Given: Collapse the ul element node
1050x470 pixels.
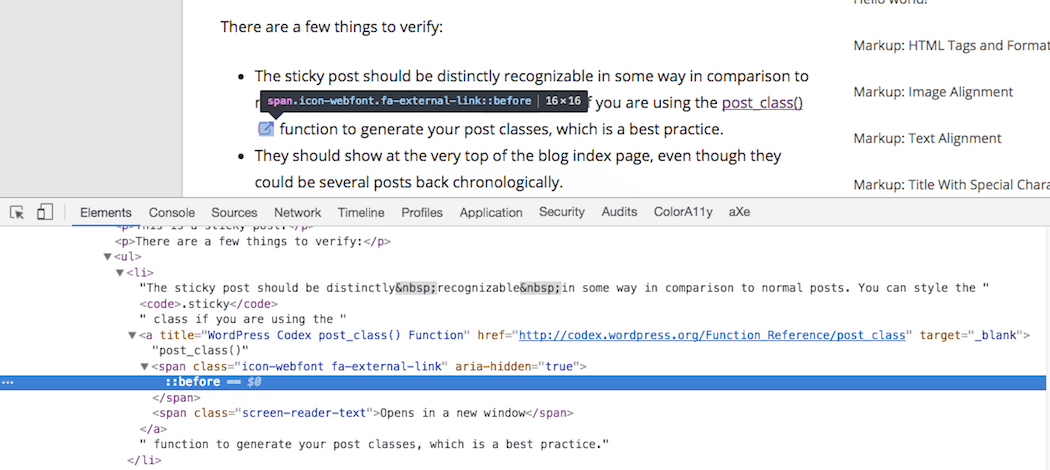Looking at the screenshot, I should 108,257.
